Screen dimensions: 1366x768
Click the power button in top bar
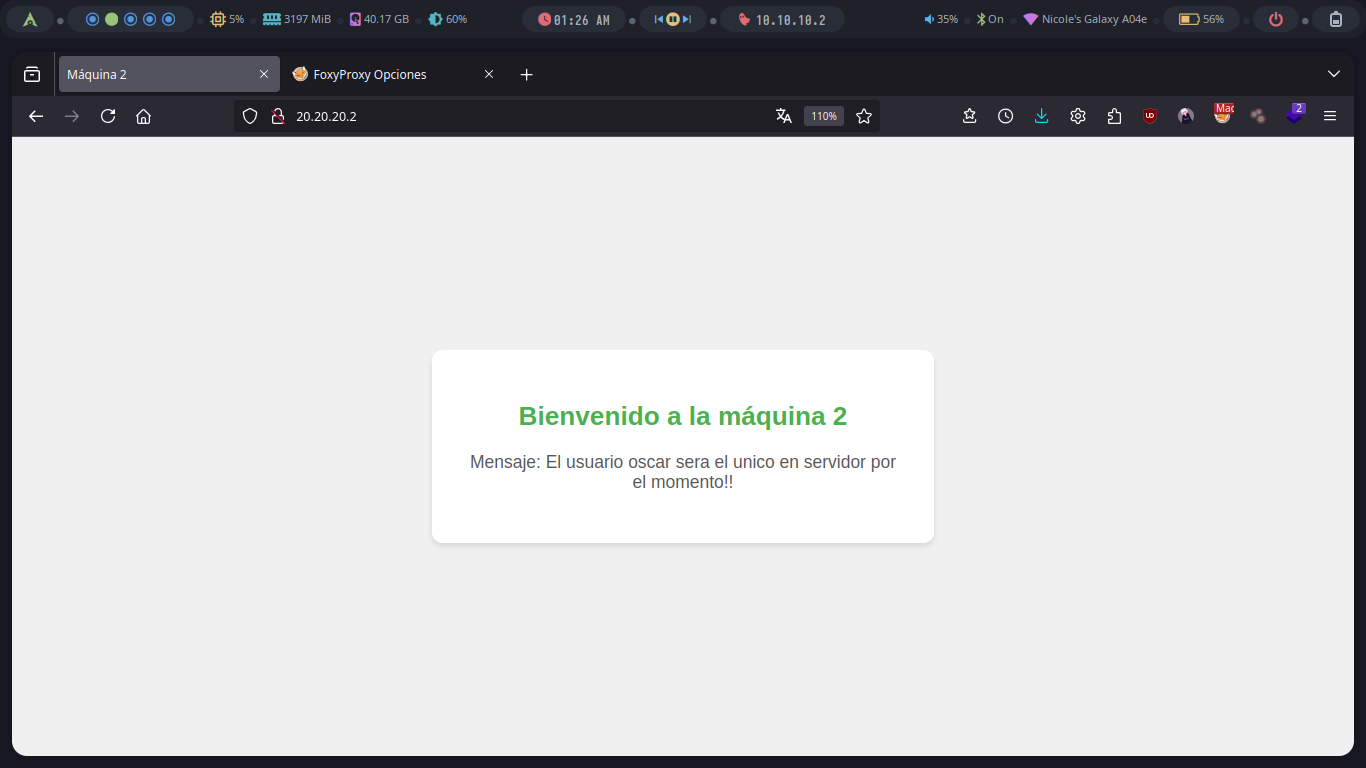[1275, 19]
